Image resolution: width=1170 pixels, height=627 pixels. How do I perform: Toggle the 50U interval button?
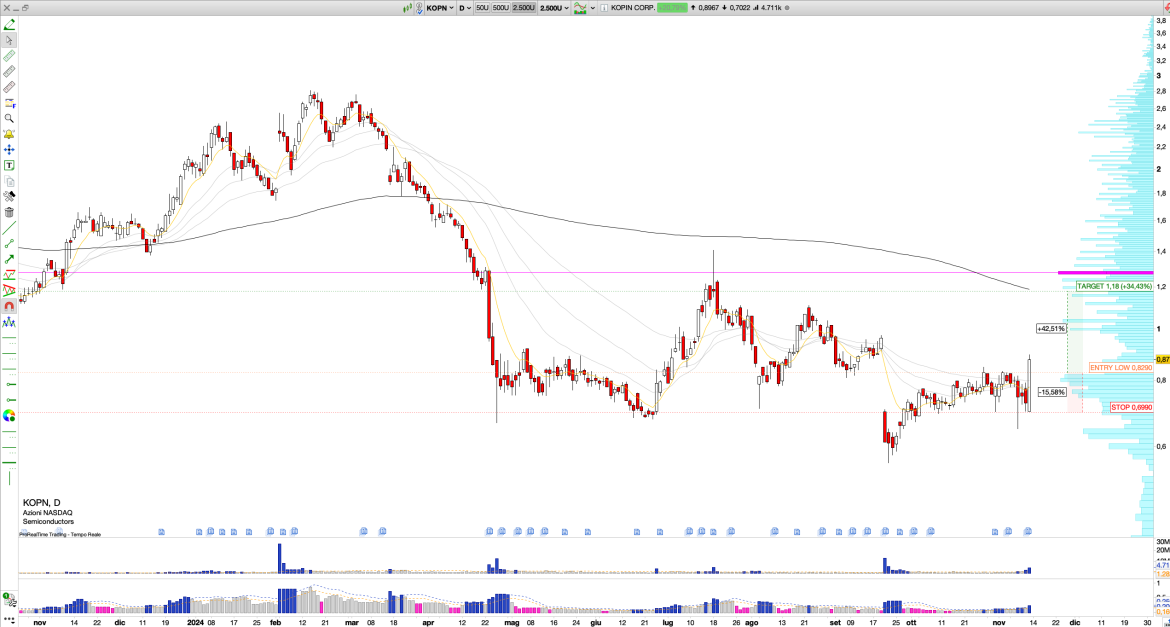[481, 8]
